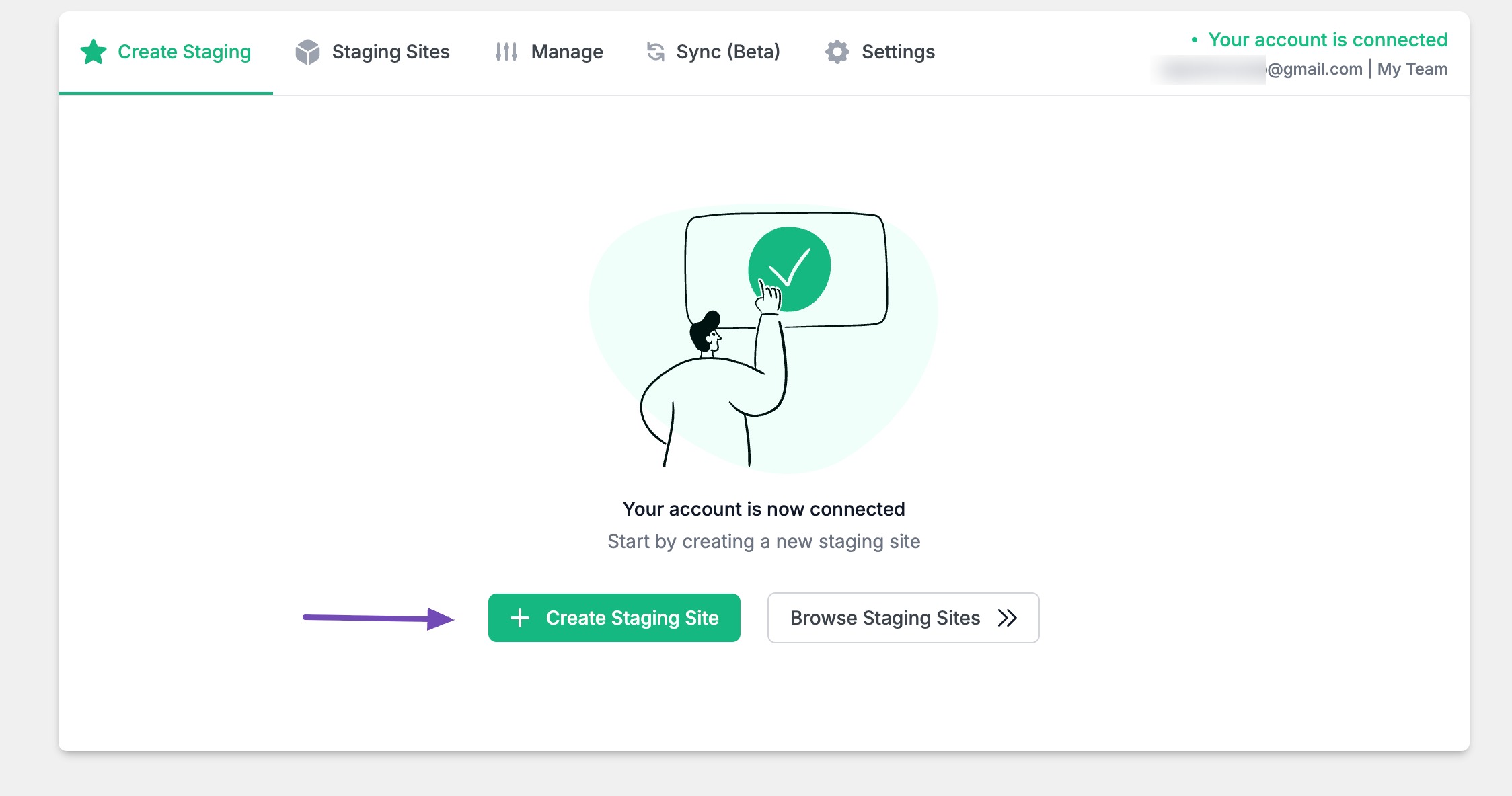Image resolution: width=1512 pixels, height=796 pixels.
Task: Click the Staging Sites cube icon
Action: click(x=307, y=52)
